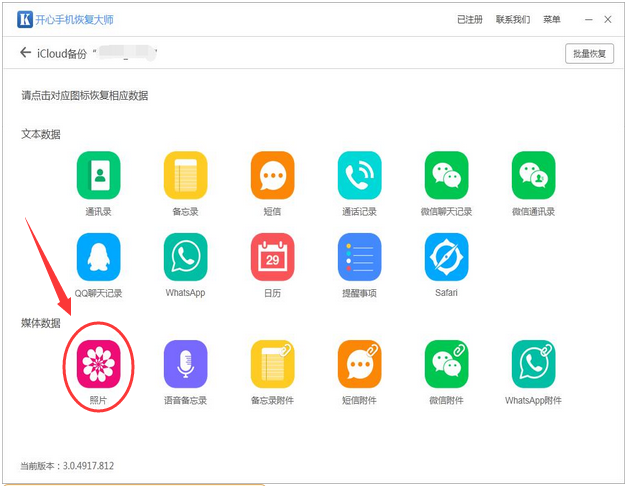Select the 提醒事项 reminders icon

tap(359, 256)
